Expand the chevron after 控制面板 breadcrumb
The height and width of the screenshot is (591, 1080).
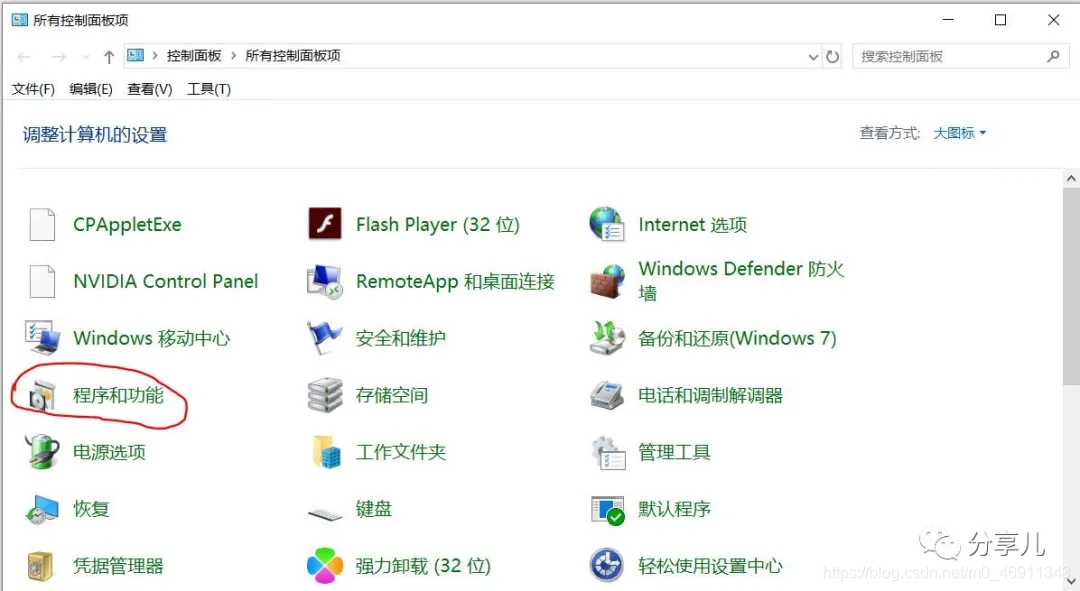click(233, 56)
